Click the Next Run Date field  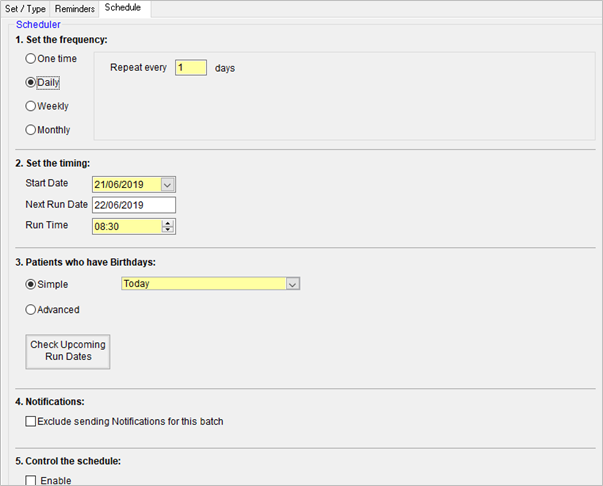click(134, 205)
